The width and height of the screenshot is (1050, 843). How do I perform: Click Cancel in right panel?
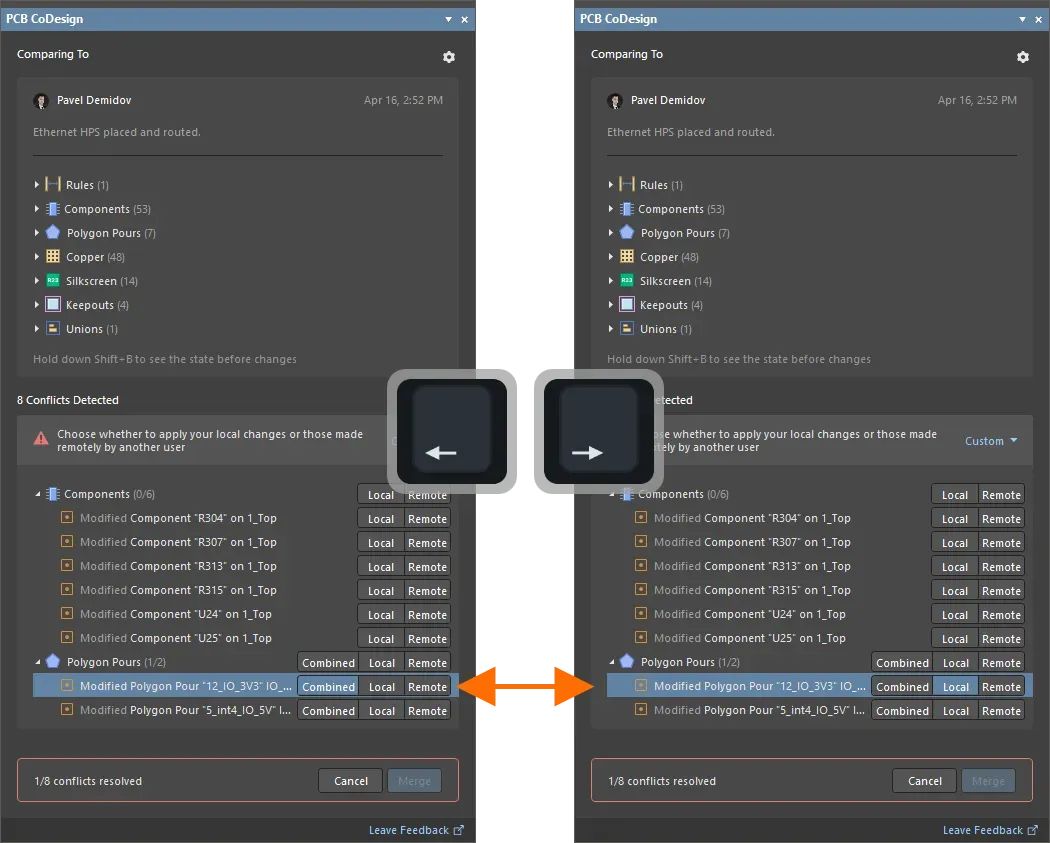925,781
